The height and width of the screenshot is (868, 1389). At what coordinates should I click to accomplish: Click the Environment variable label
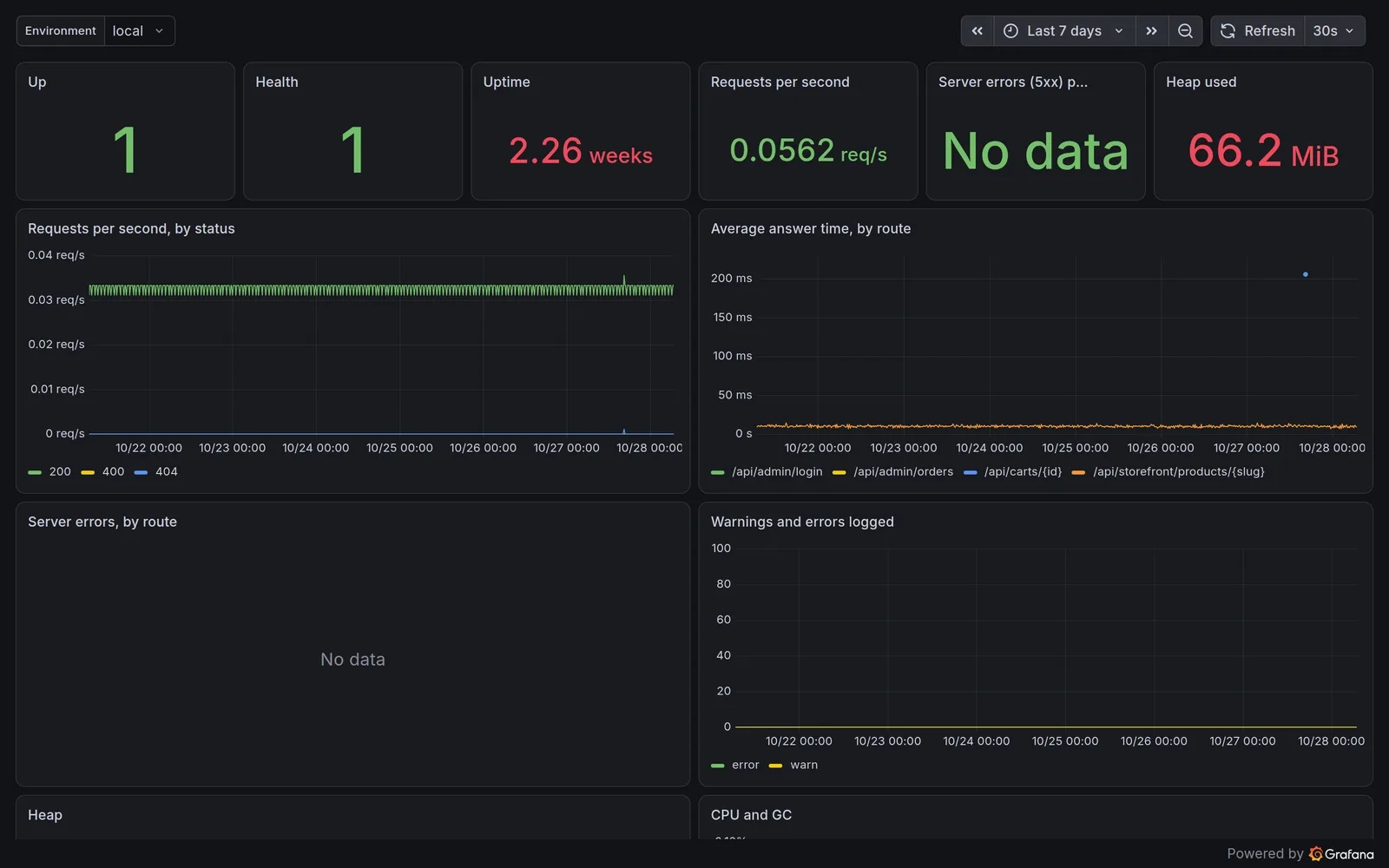61,30
